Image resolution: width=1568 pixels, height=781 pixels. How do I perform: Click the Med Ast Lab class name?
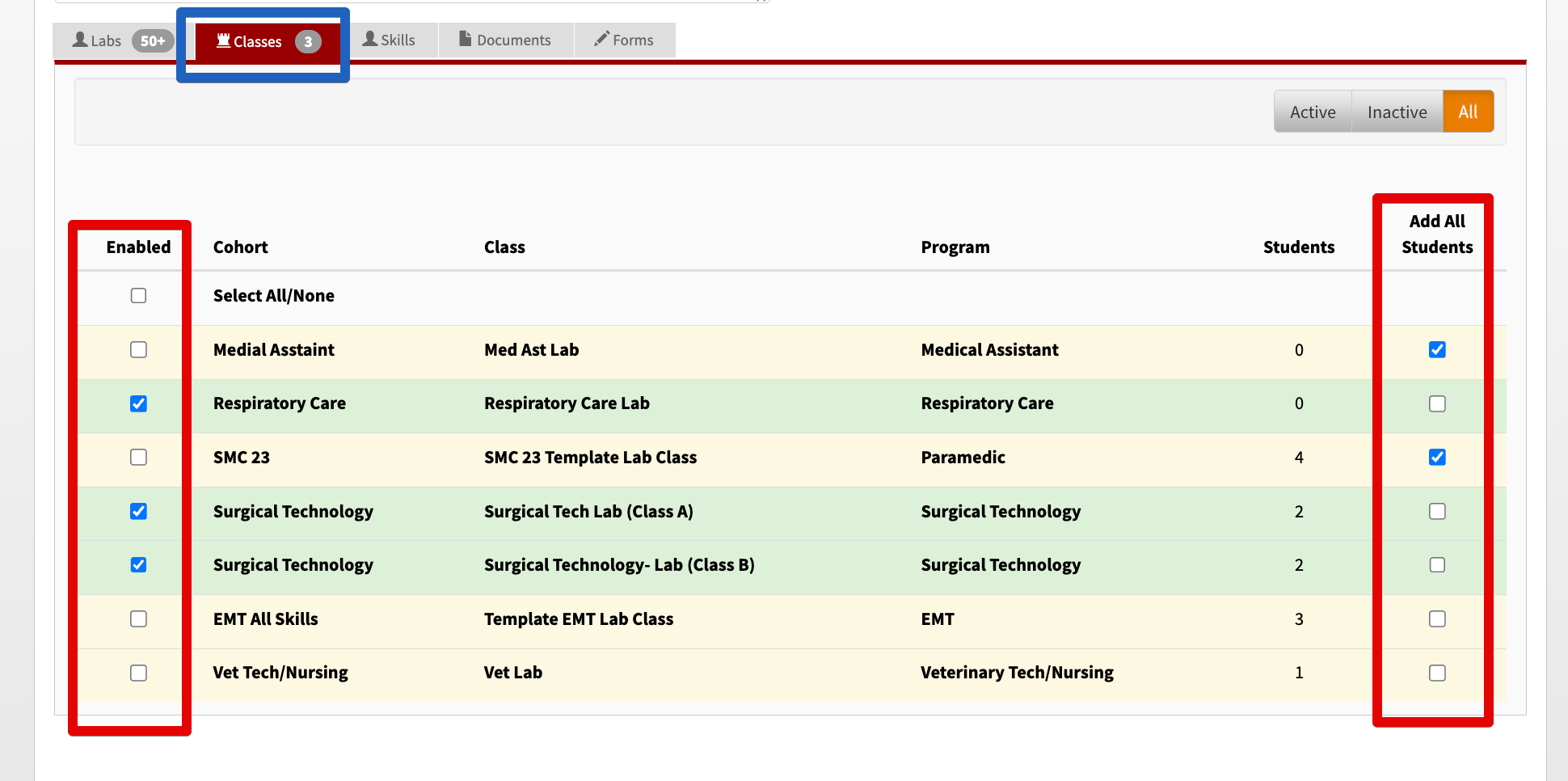(x=531, y=349)
